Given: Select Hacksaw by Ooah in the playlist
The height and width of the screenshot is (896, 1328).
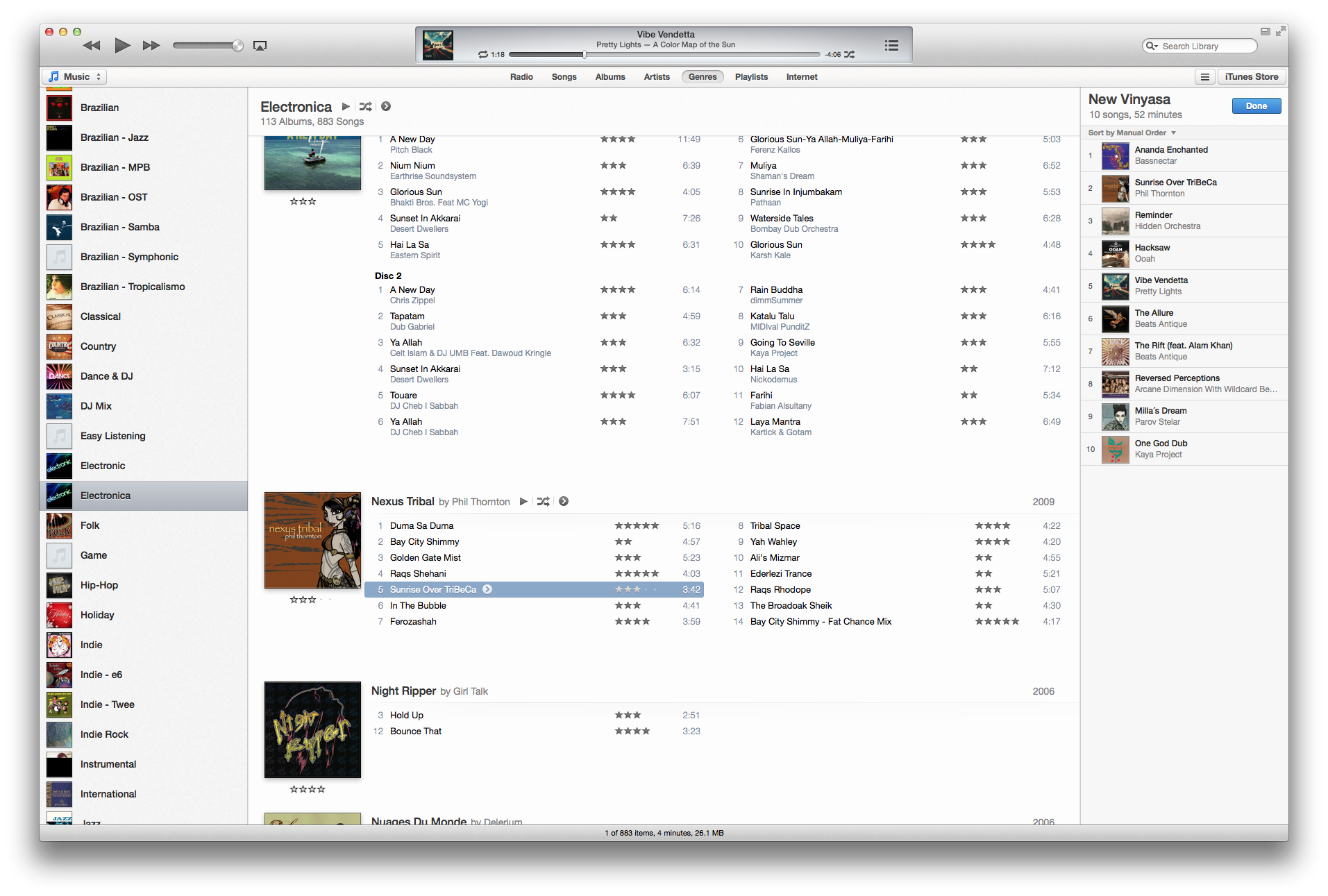Looking at the screenshot, I should tap(1184, 253).
